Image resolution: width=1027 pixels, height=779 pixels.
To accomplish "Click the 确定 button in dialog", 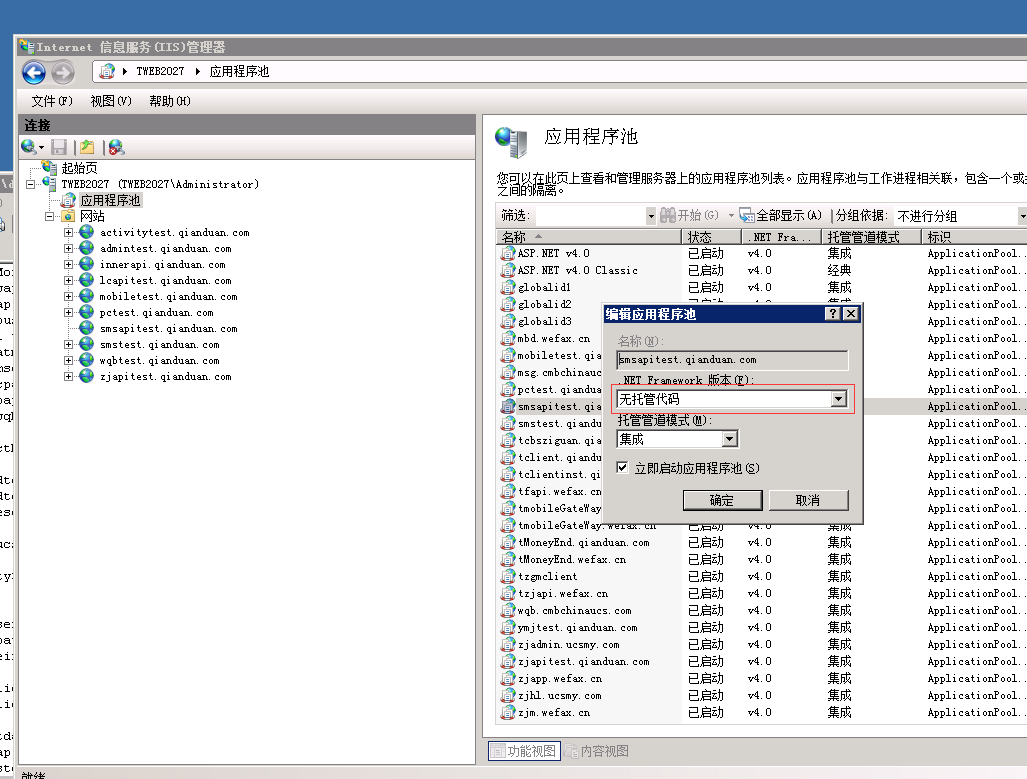I will click(722, 500).
